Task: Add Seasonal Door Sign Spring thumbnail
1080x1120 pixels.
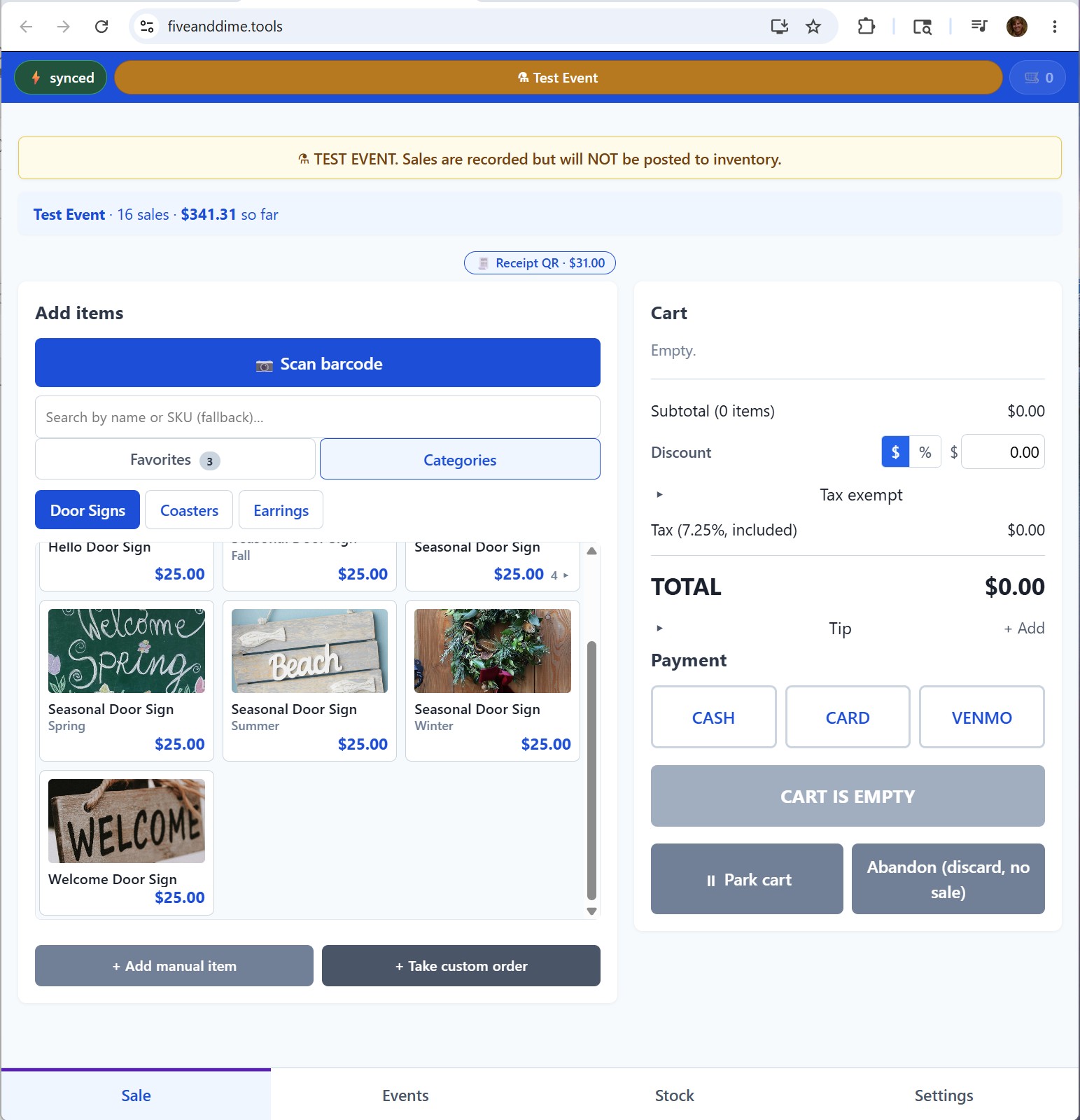Action: pyautogui.click(x=127, y=651)
